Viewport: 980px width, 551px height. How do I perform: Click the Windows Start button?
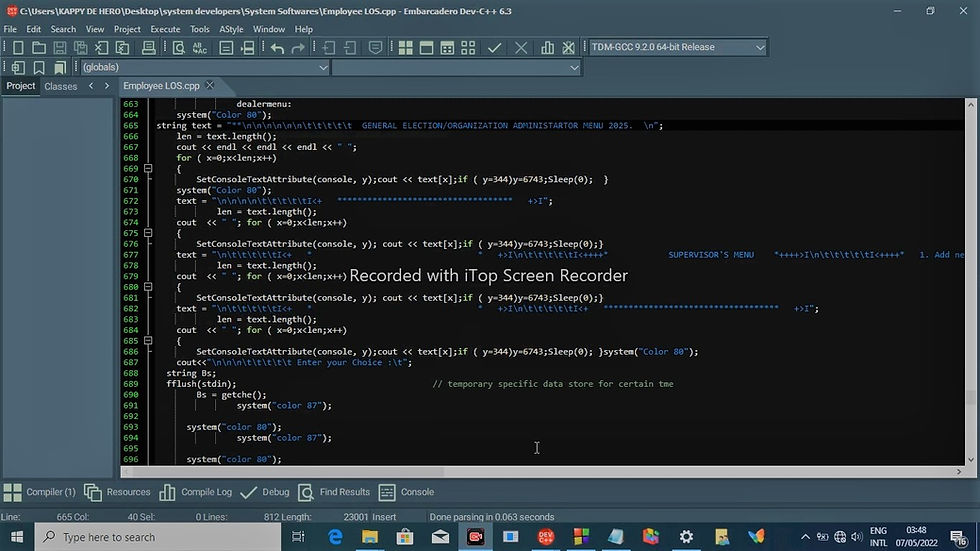click(17, 537)
